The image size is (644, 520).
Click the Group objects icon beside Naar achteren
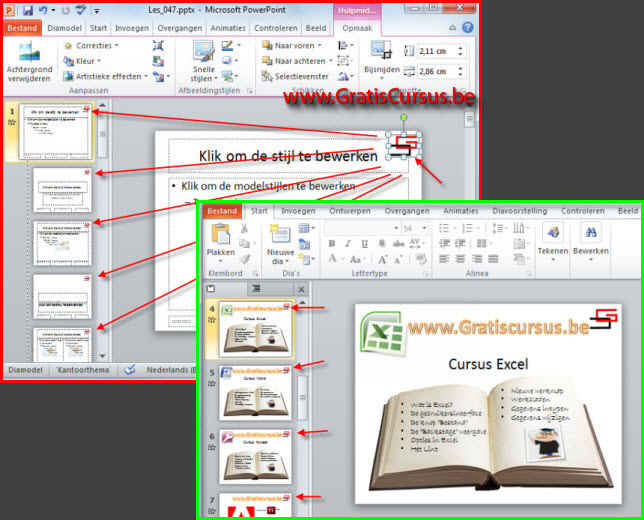(x=343, y=61)
